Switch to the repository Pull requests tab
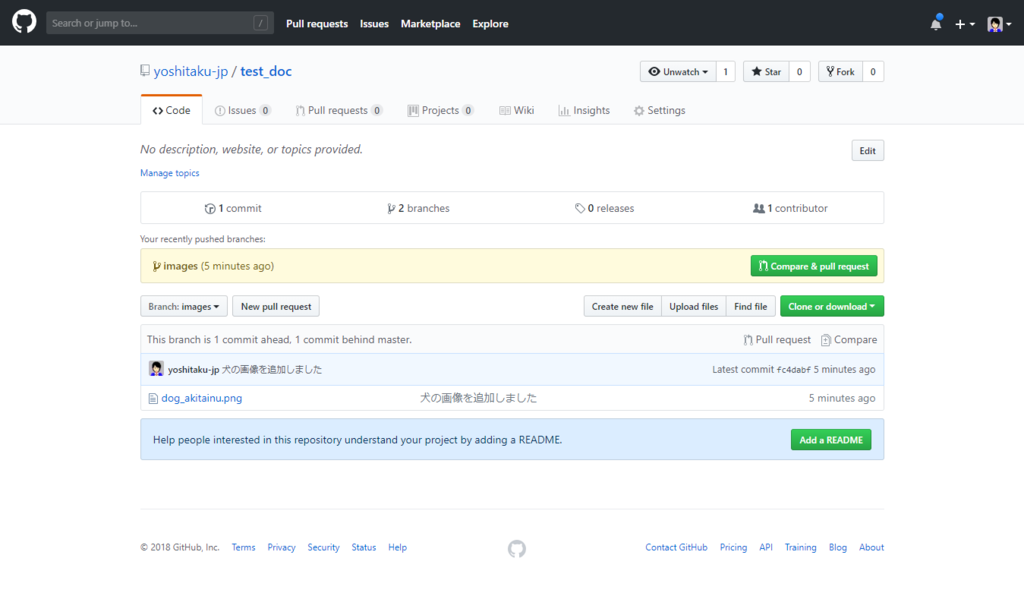The width and height of the screenshot is (1024, 596). tap(338, 110)
